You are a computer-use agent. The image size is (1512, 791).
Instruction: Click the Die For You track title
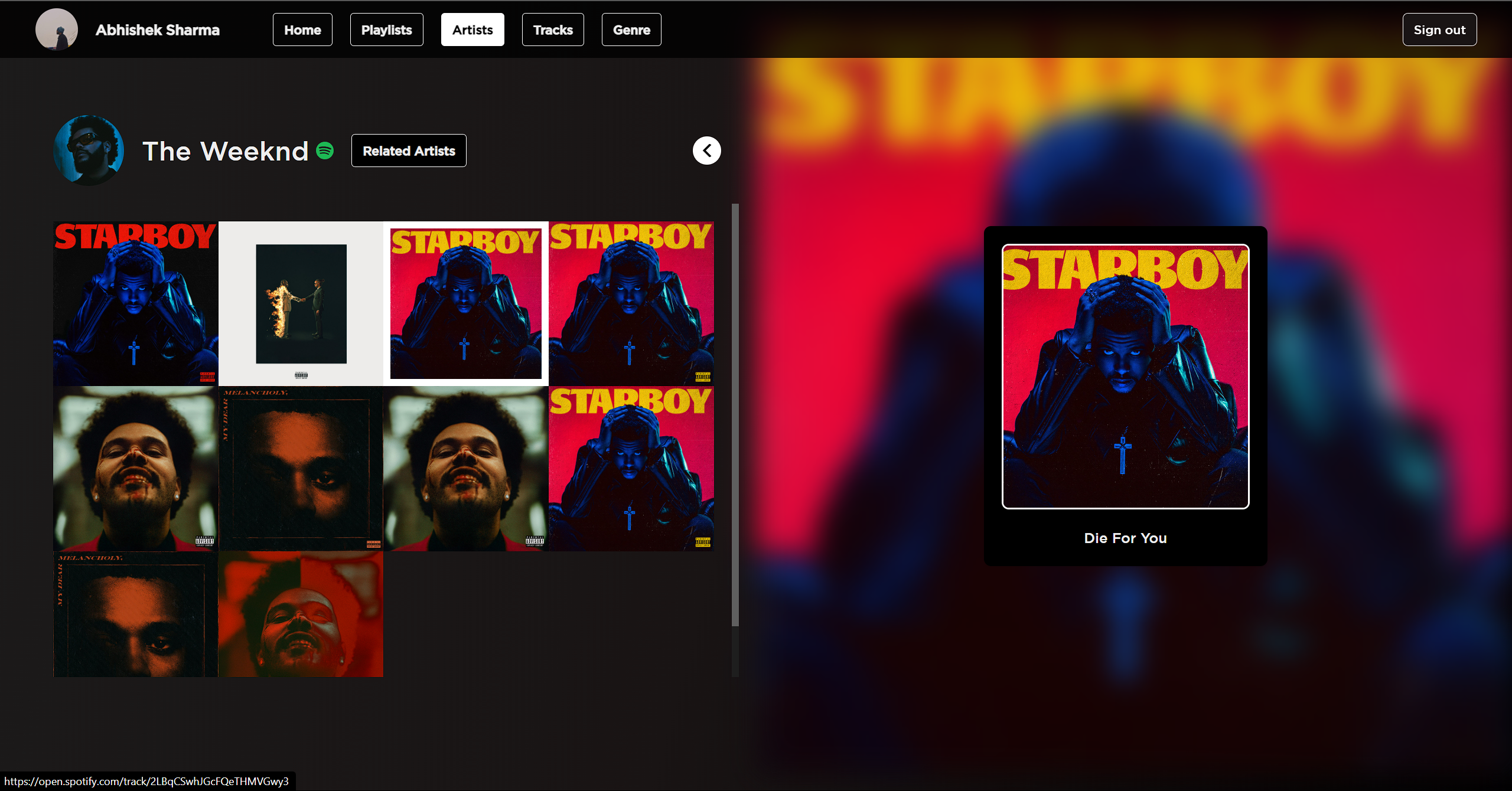1125,538
